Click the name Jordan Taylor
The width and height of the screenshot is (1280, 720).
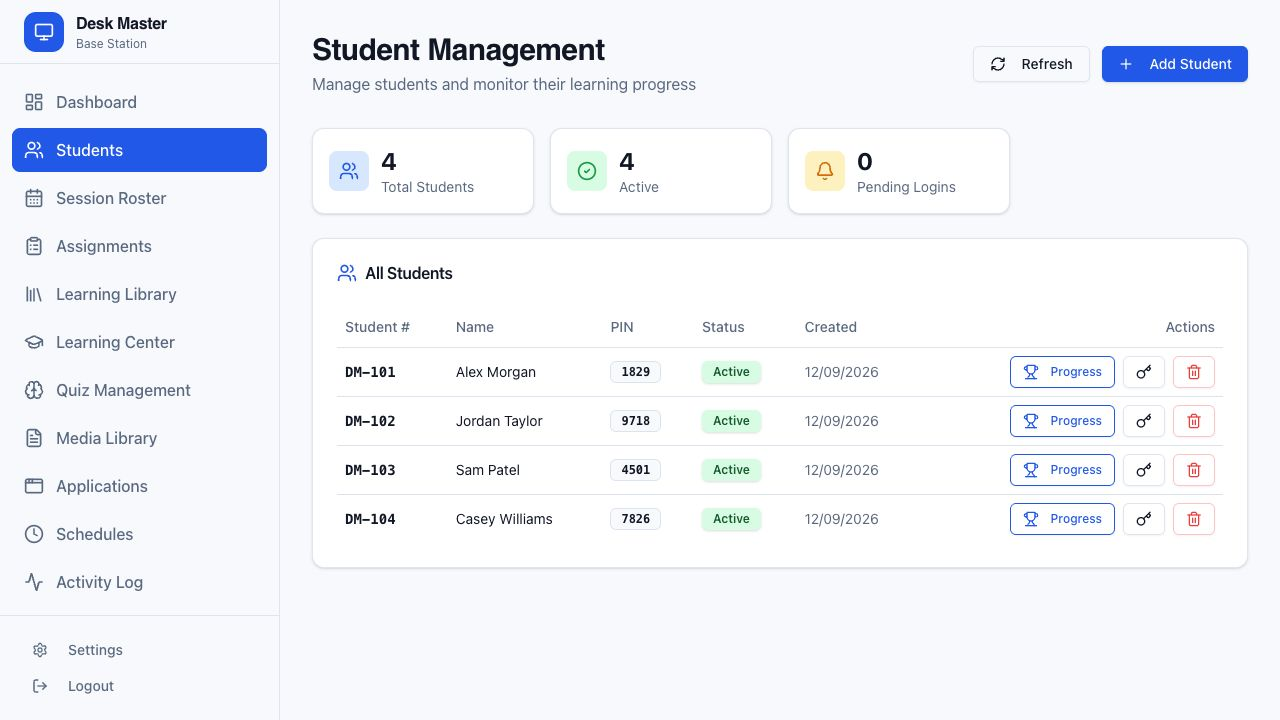[499, 421]
